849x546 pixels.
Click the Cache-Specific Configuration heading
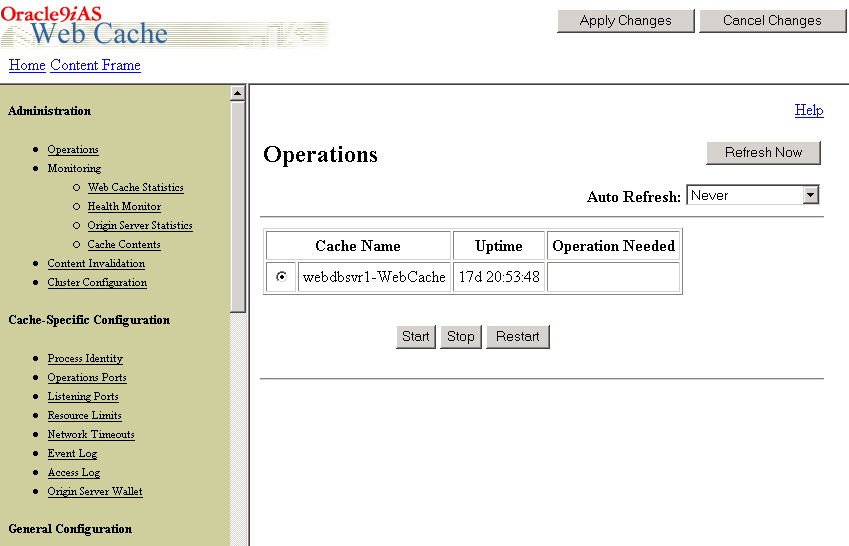89,320
